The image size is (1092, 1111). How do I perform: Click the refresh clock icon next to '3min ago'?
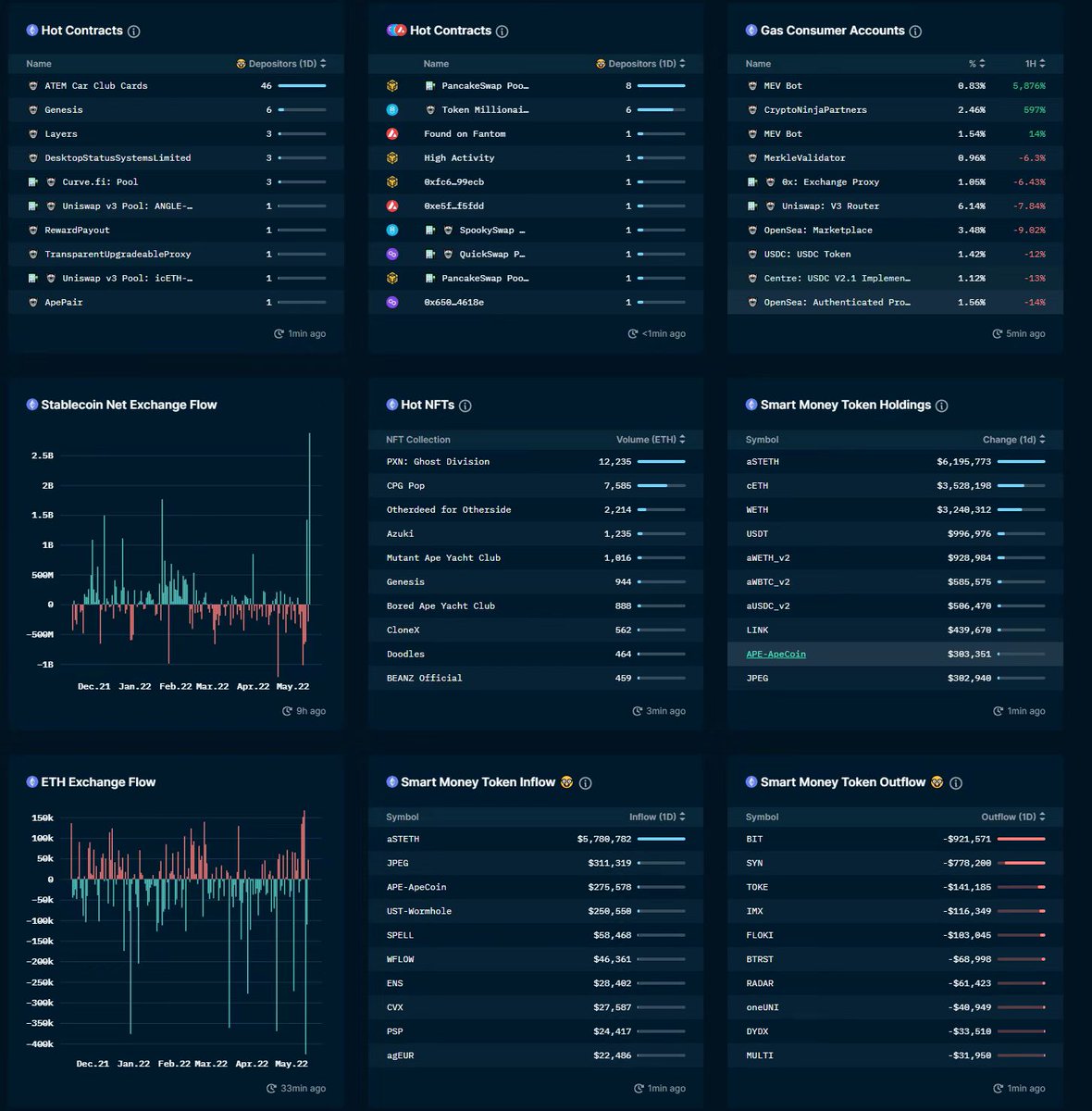[637, 711]
